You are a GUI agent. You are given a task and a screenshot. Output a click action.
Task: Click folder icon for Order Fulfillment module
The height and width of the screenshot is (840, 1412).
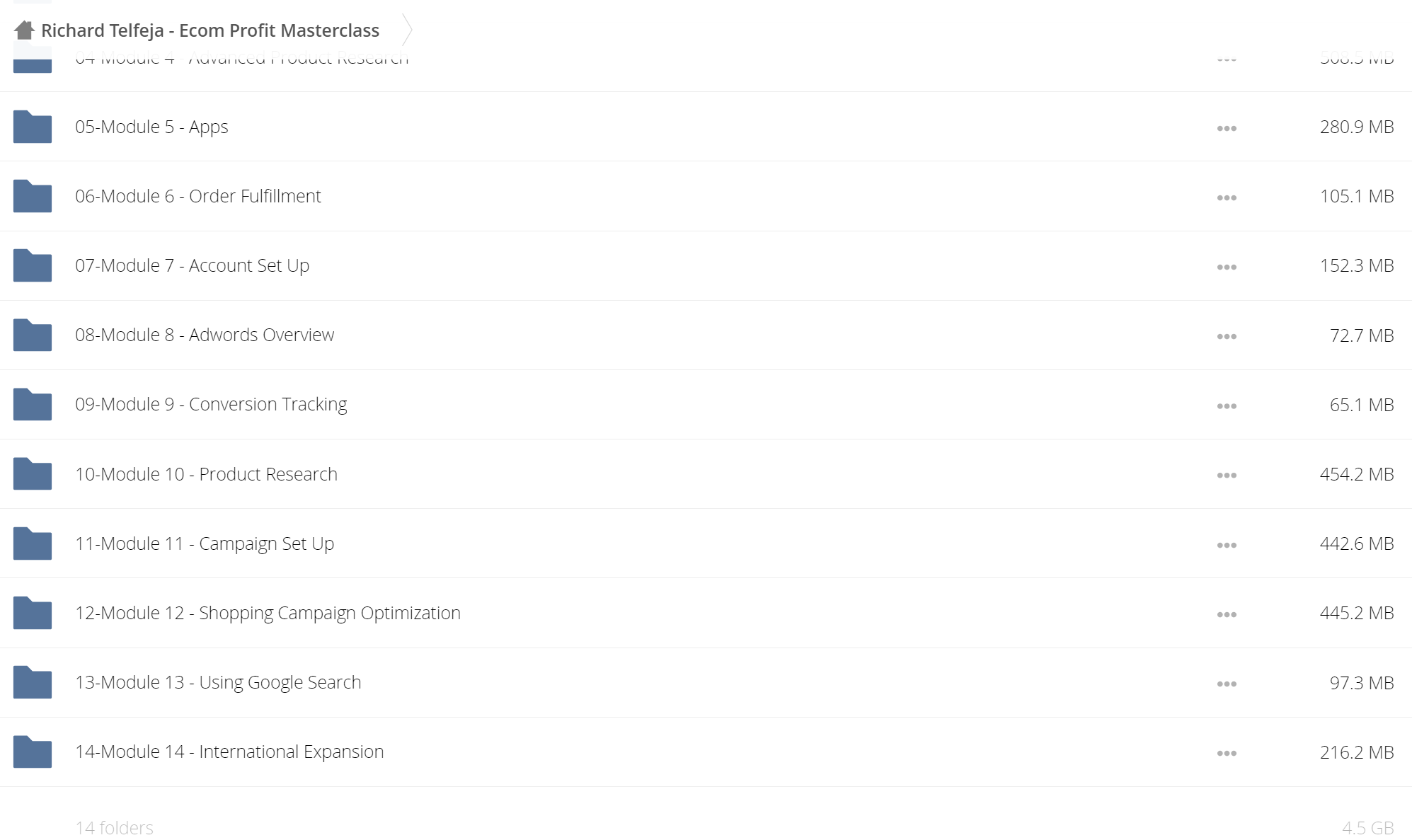(33, 196)
